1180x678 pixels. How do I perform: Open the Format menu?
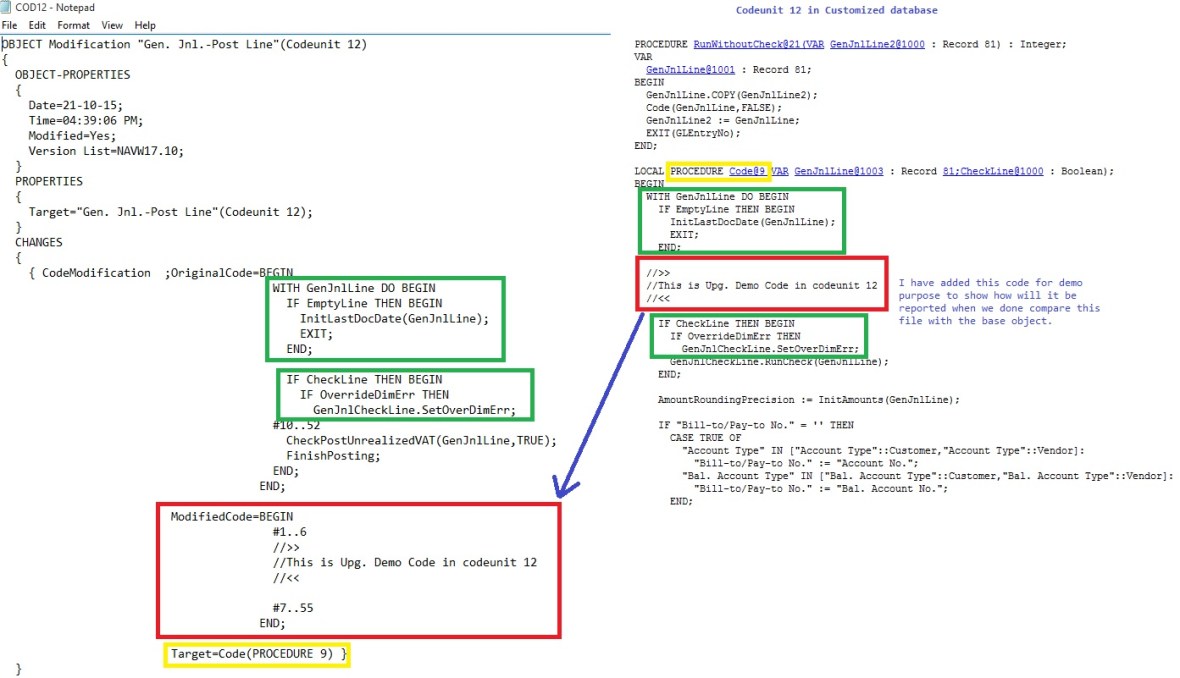point(73,25)
